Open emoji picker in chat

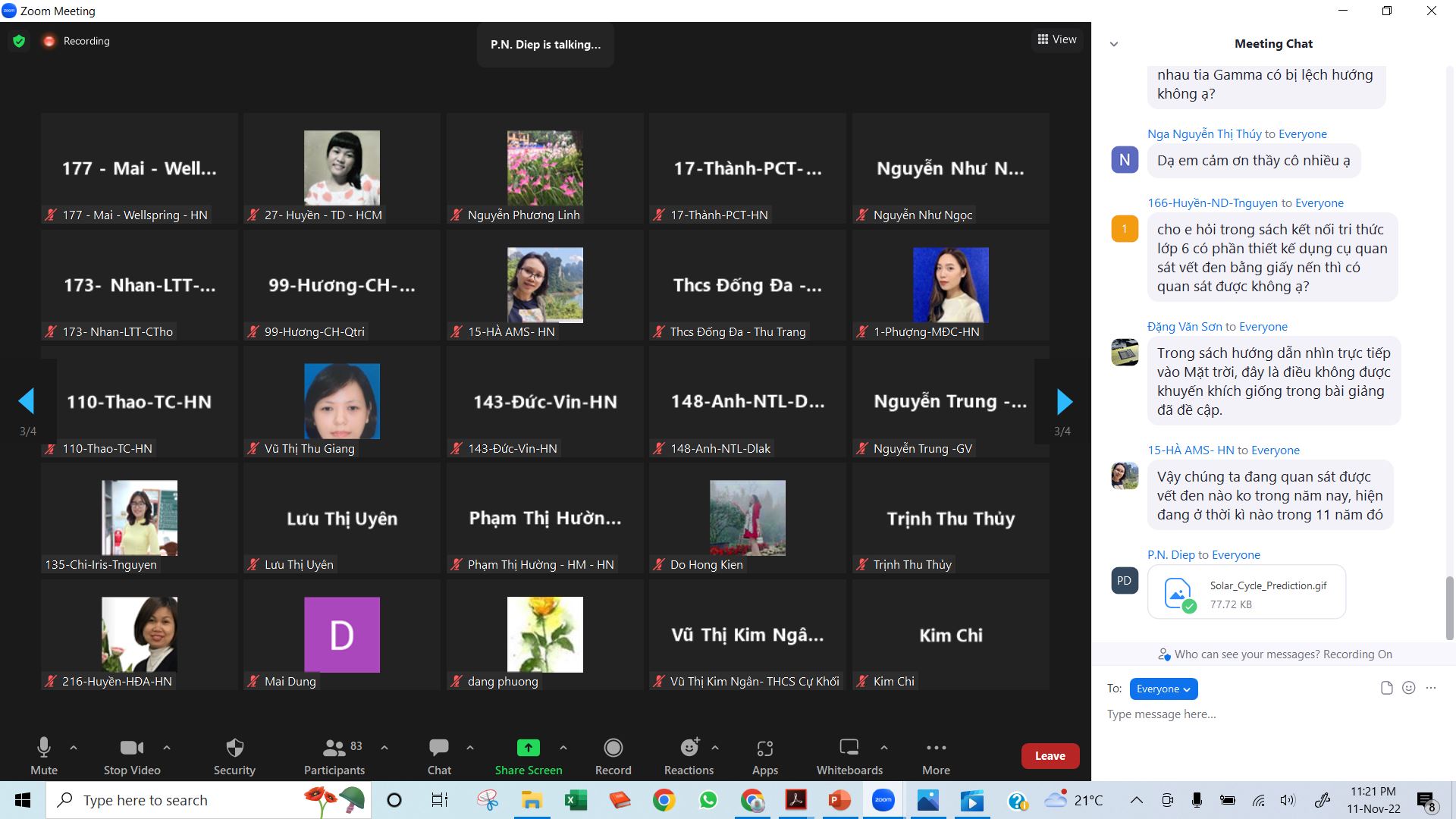point(1409,688)
